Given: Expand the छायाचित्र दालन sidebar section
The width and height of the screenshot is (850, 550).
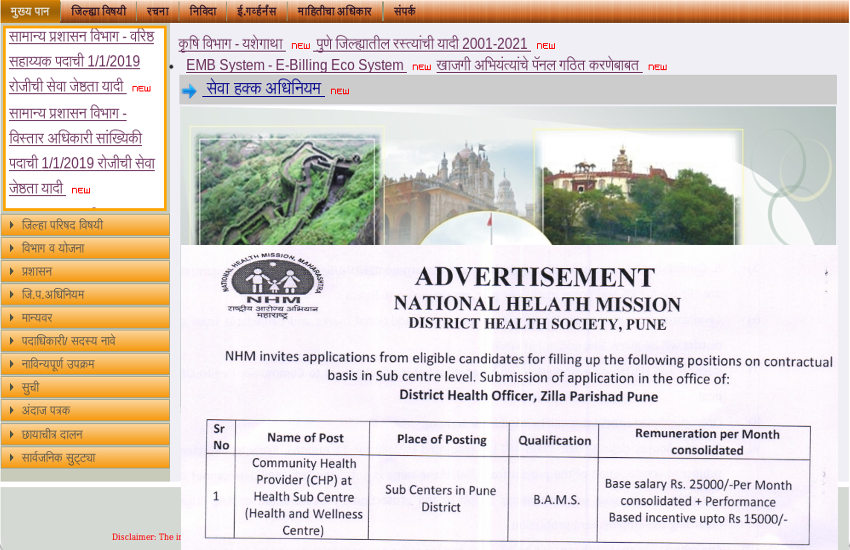Looking at the screenshot, I should pos(85,435).
